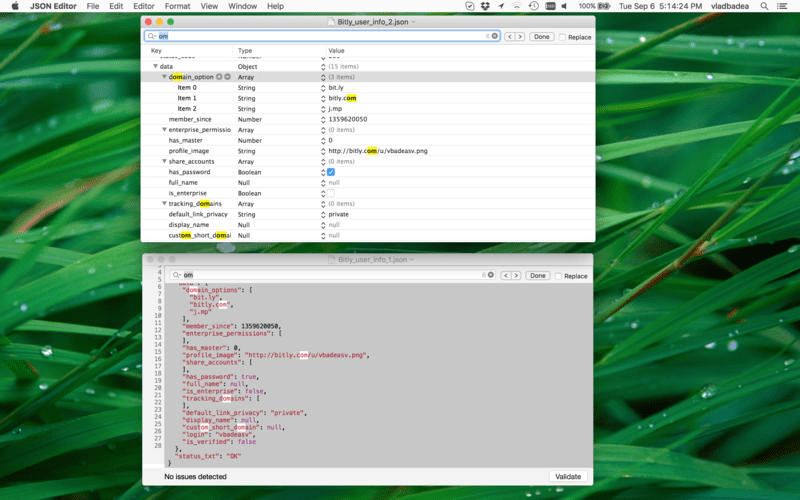Click the remove row button beside domain_option
The image size is (800, 500).
click(x=228, y=77)
